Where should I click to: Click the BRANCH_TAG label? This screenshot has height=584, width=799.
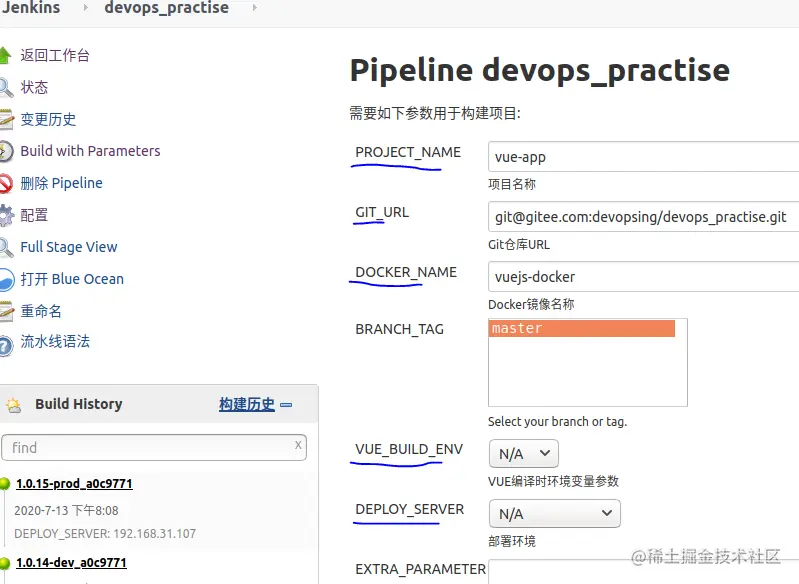click(x=400, y=329)
